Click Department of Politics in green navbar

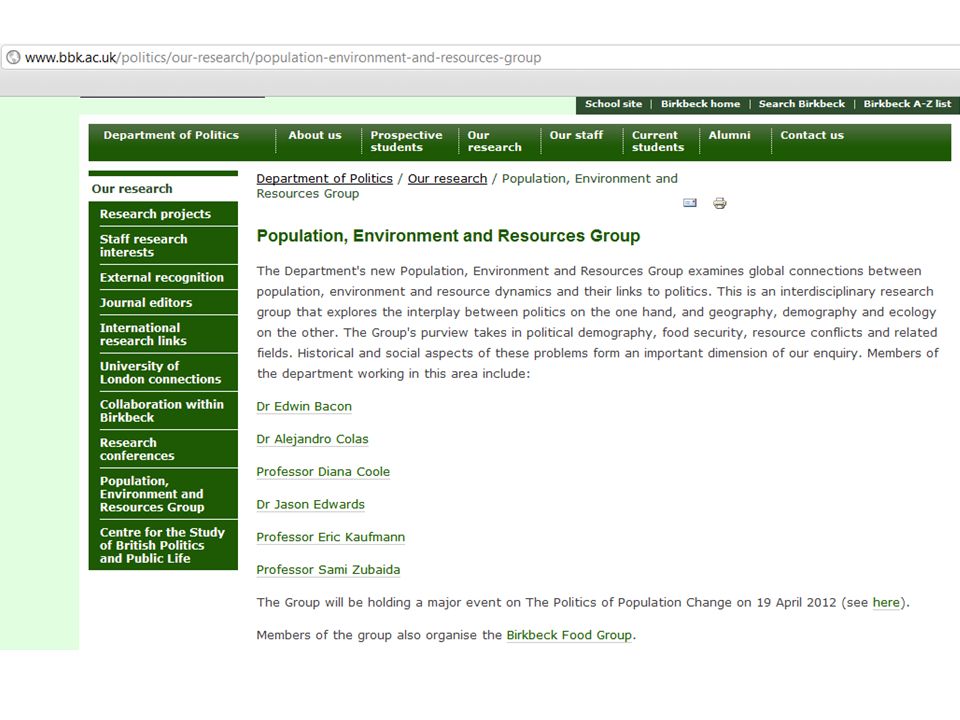171,135
